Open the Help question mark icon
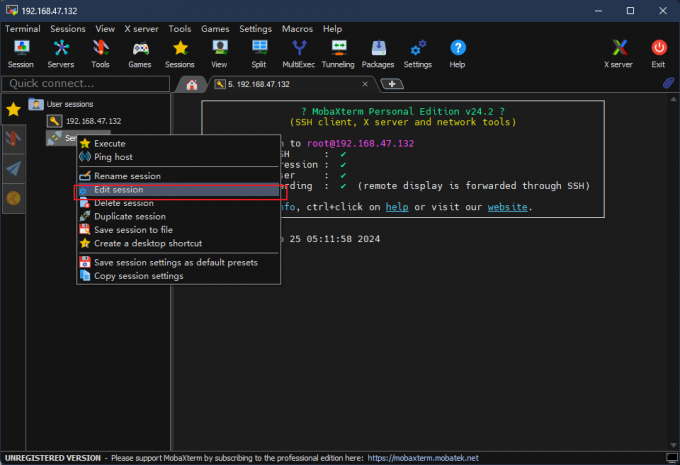The width and height of the screenshot is (680, 465). pos(458,54)
